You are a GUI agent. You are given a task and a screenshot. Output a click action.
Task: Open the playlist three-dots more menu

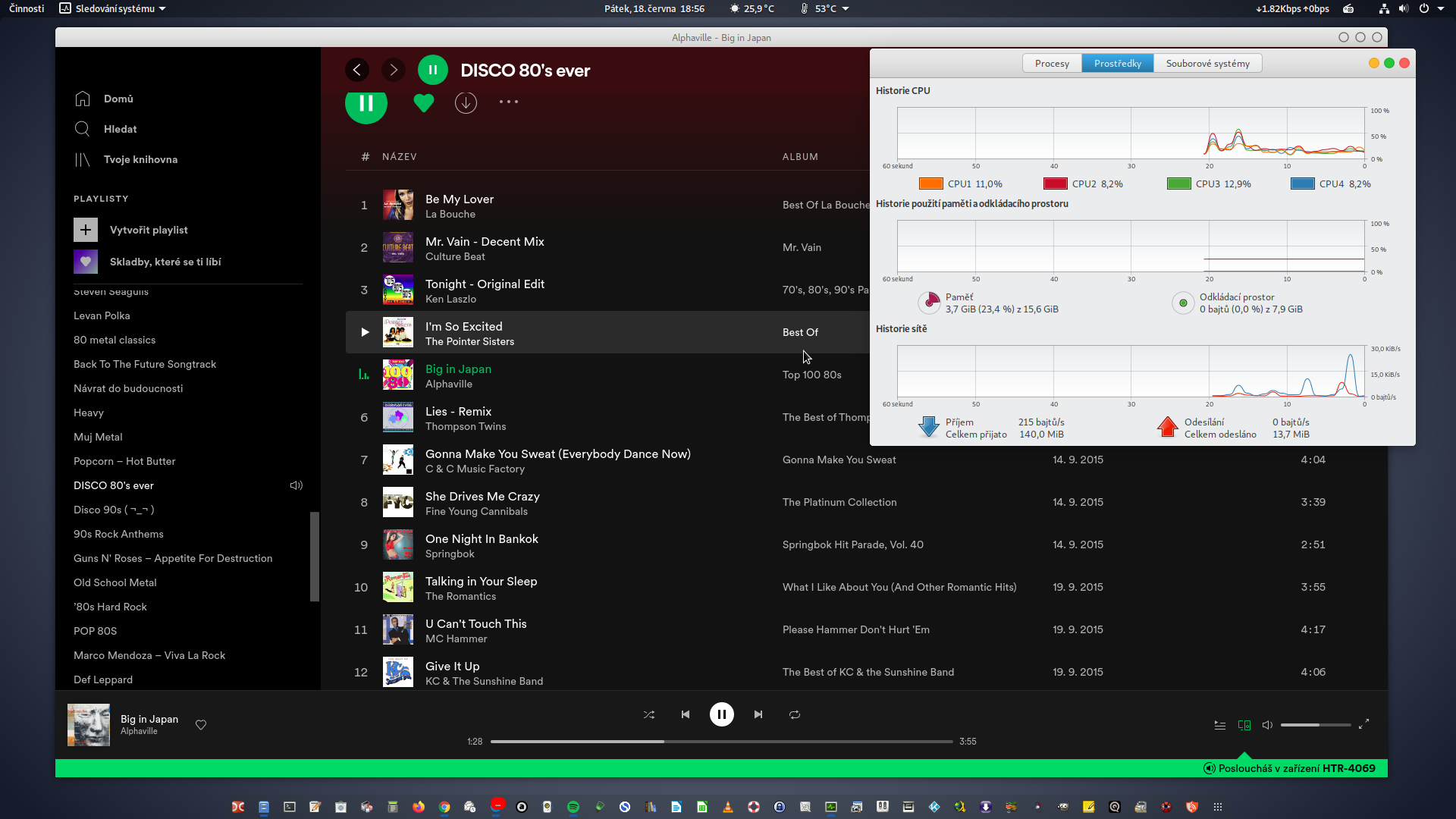[509, 102]
